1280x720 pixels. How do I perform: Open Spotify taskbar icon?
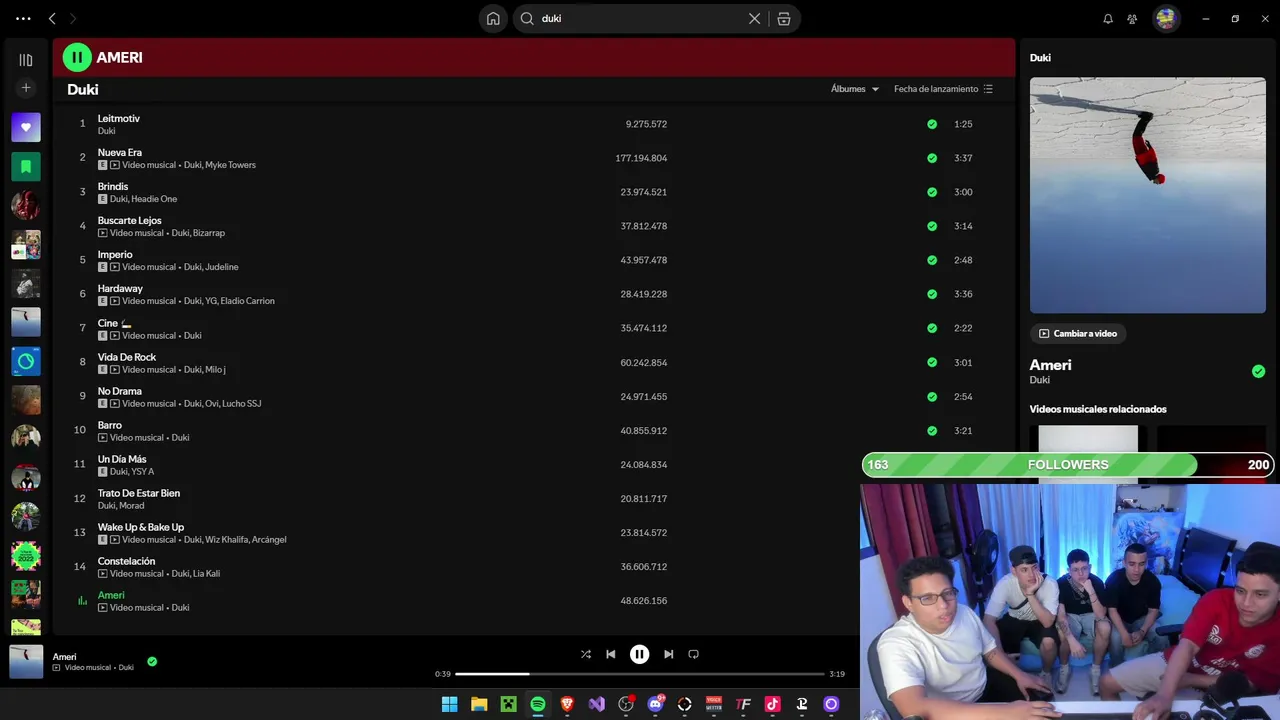pyautogui.click(x=538, y=704)
